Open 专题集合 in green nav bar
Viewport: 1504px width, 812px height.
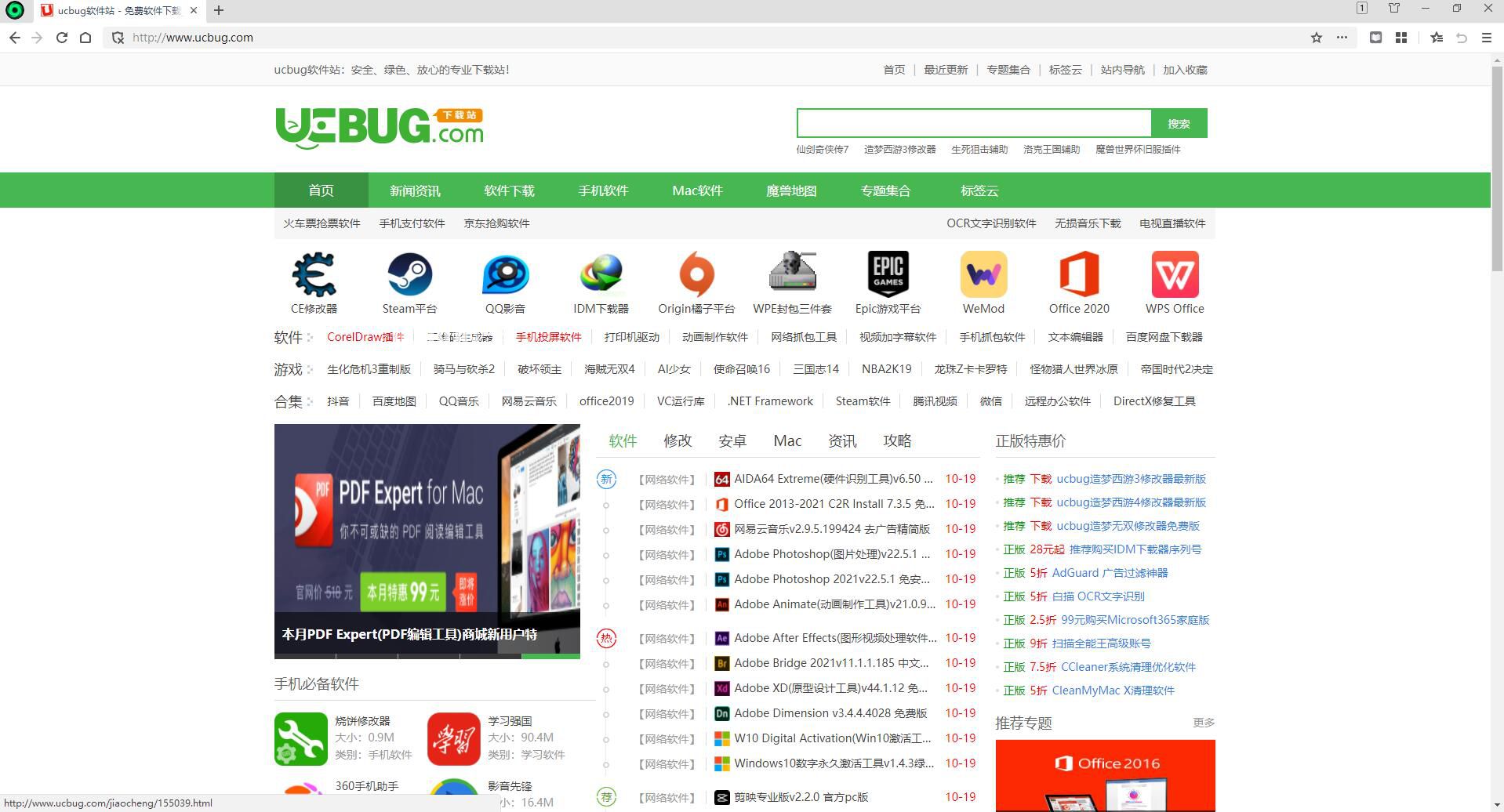point(885,190)
